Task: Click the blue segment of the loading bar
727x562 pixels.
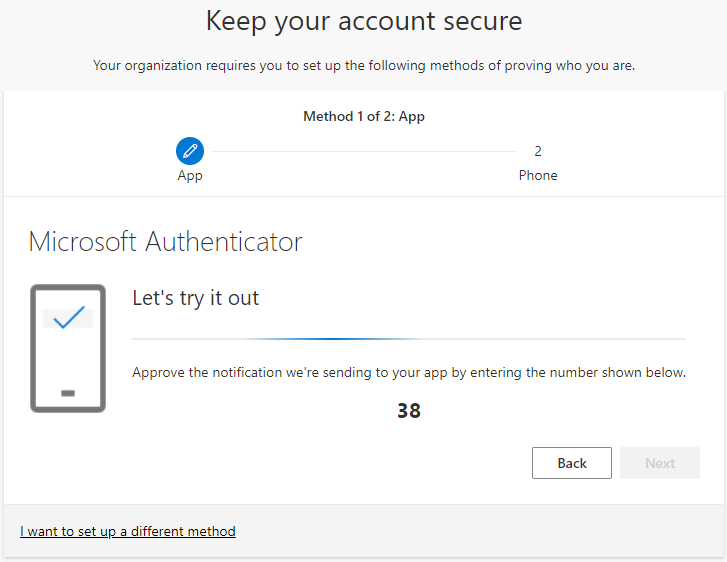Action: coord(340,339)
